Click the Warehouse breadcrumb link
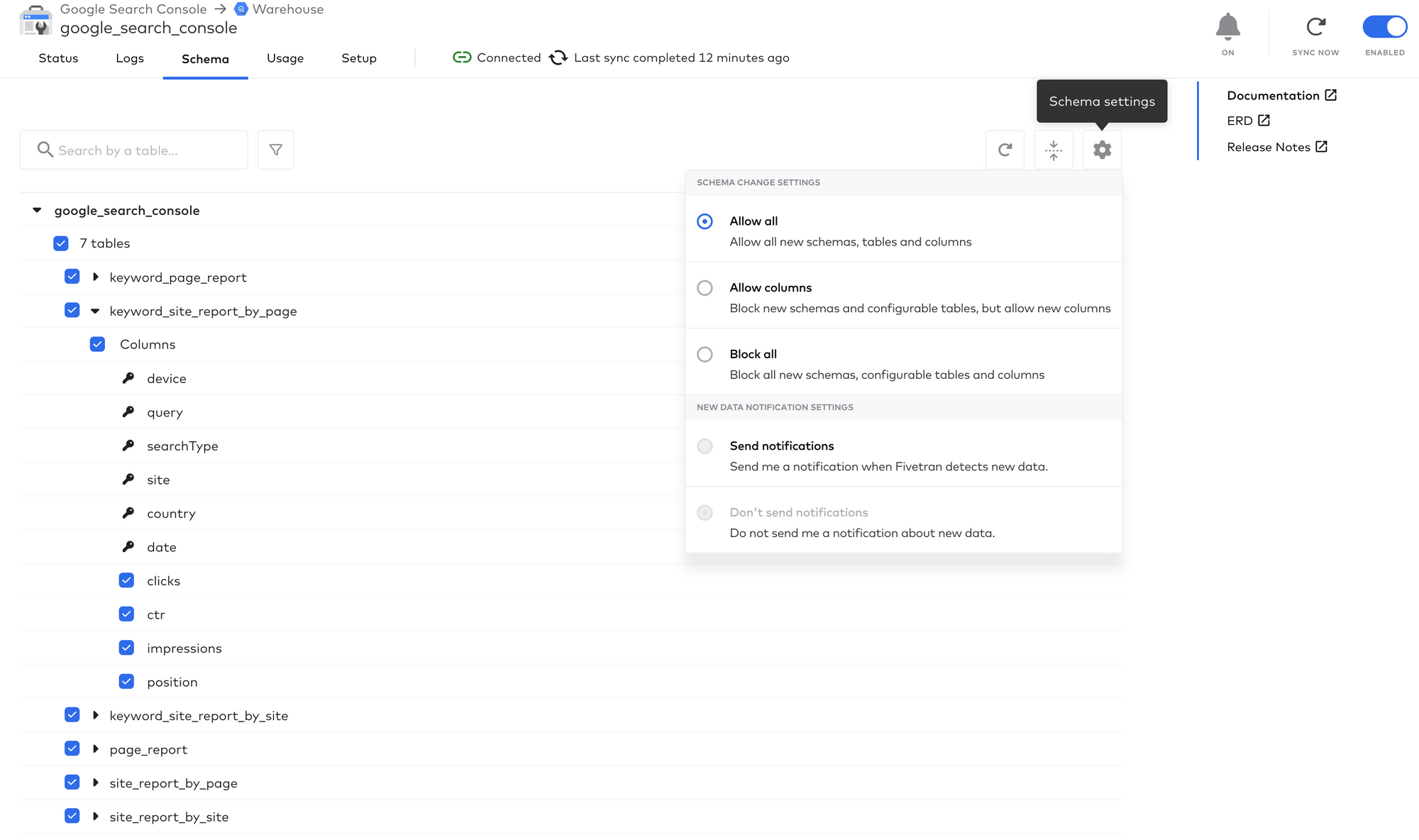This screenshot has height=840, width=1419. (x=288, y=9)
